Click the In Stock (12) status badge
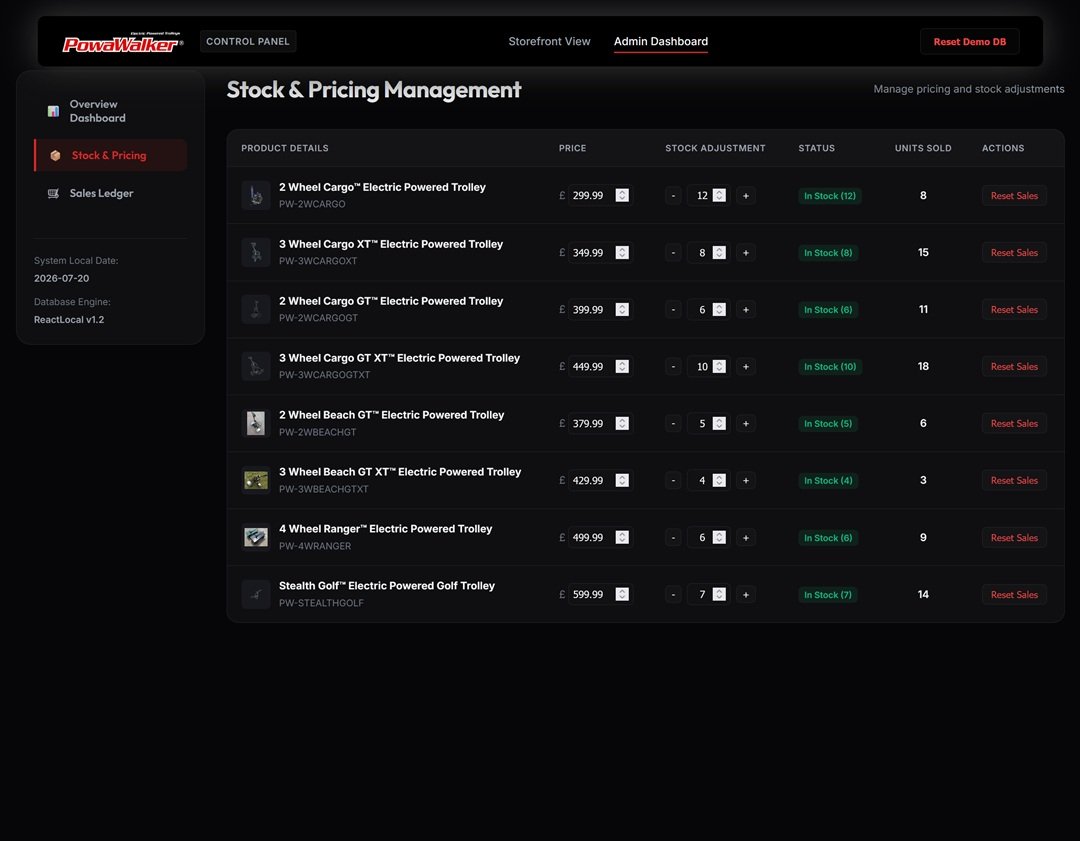Viewport: 1080px width, 841px height. click(829, 196)
